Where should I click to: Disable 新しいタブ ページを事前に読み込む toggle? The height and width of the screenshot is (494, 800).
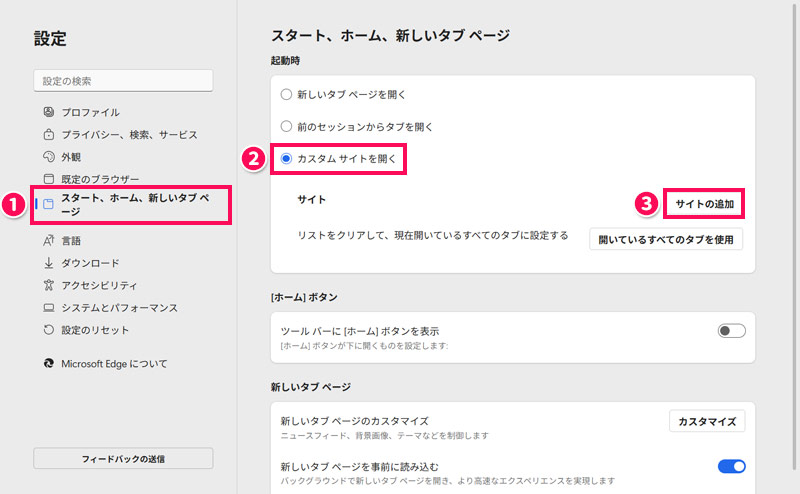click(731, 466)
